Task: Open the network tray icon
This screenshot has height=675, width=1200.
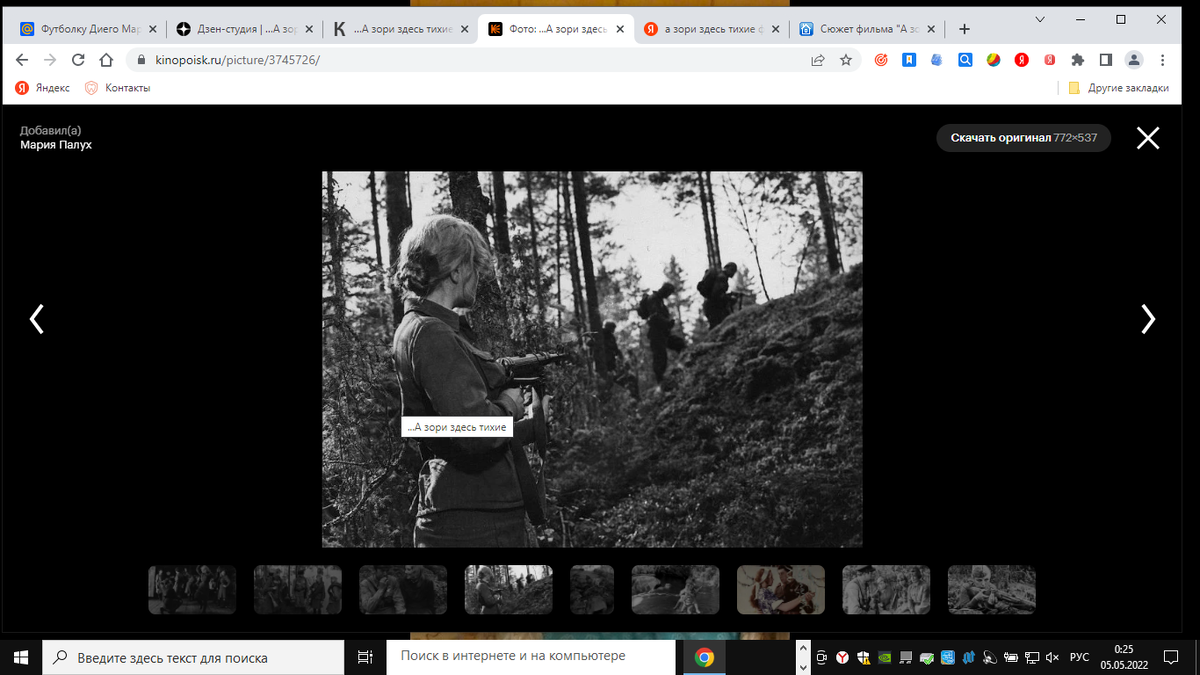Action: pyautogui.click(x=1031, y=657)
